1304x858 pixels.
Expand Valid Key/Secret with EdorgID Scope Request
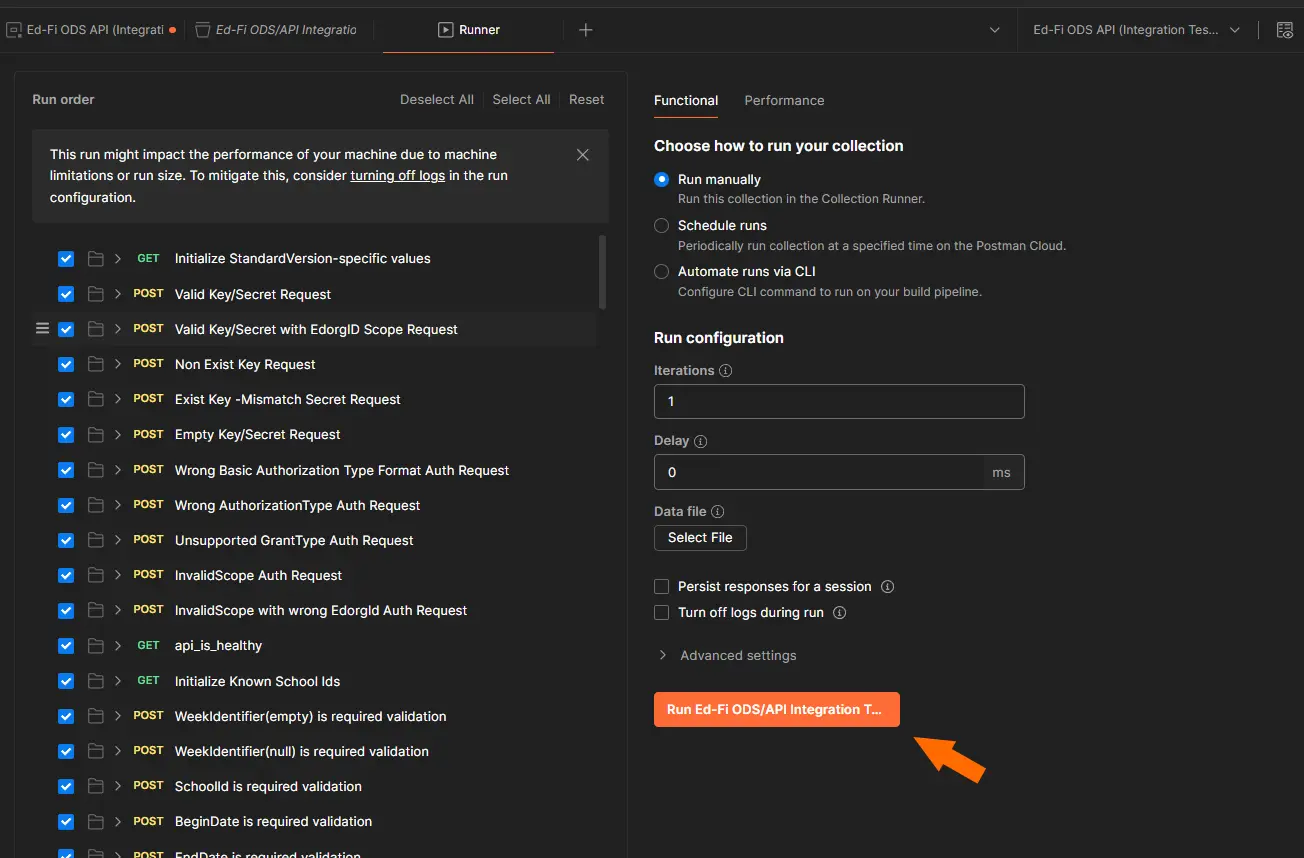tap(118, 329)
